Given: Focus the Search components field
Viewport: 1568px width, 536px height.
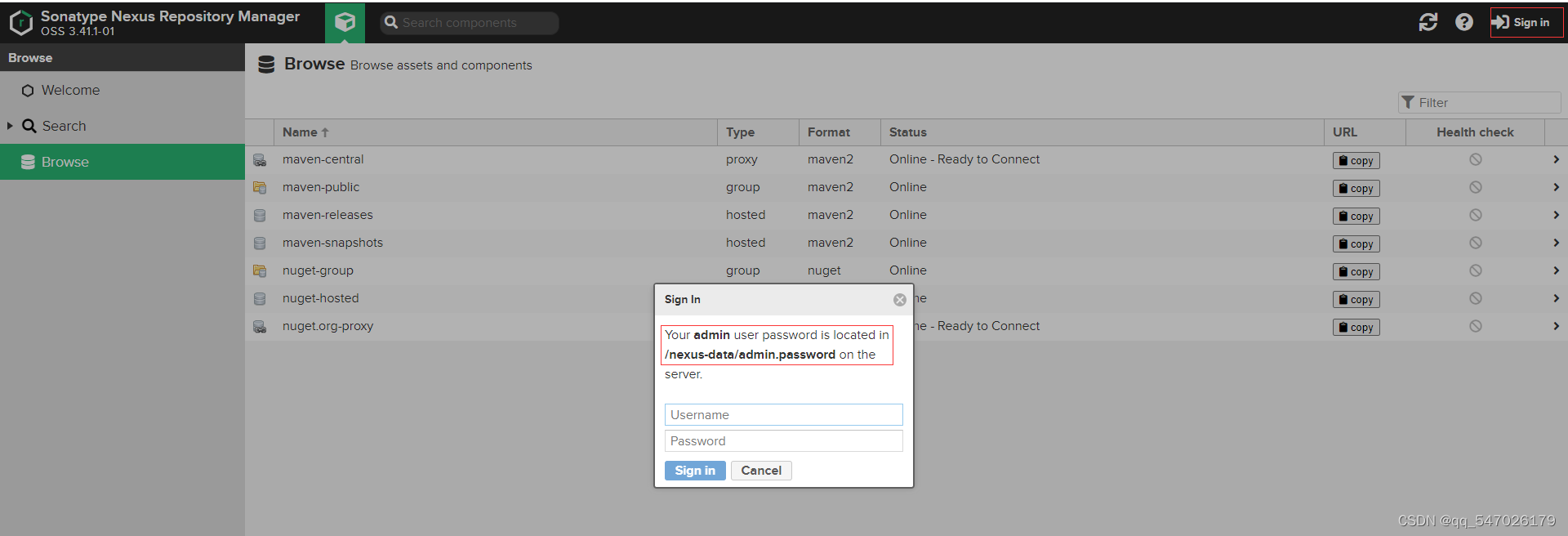Looking at the screenshot, I should (x=470, y=23).
